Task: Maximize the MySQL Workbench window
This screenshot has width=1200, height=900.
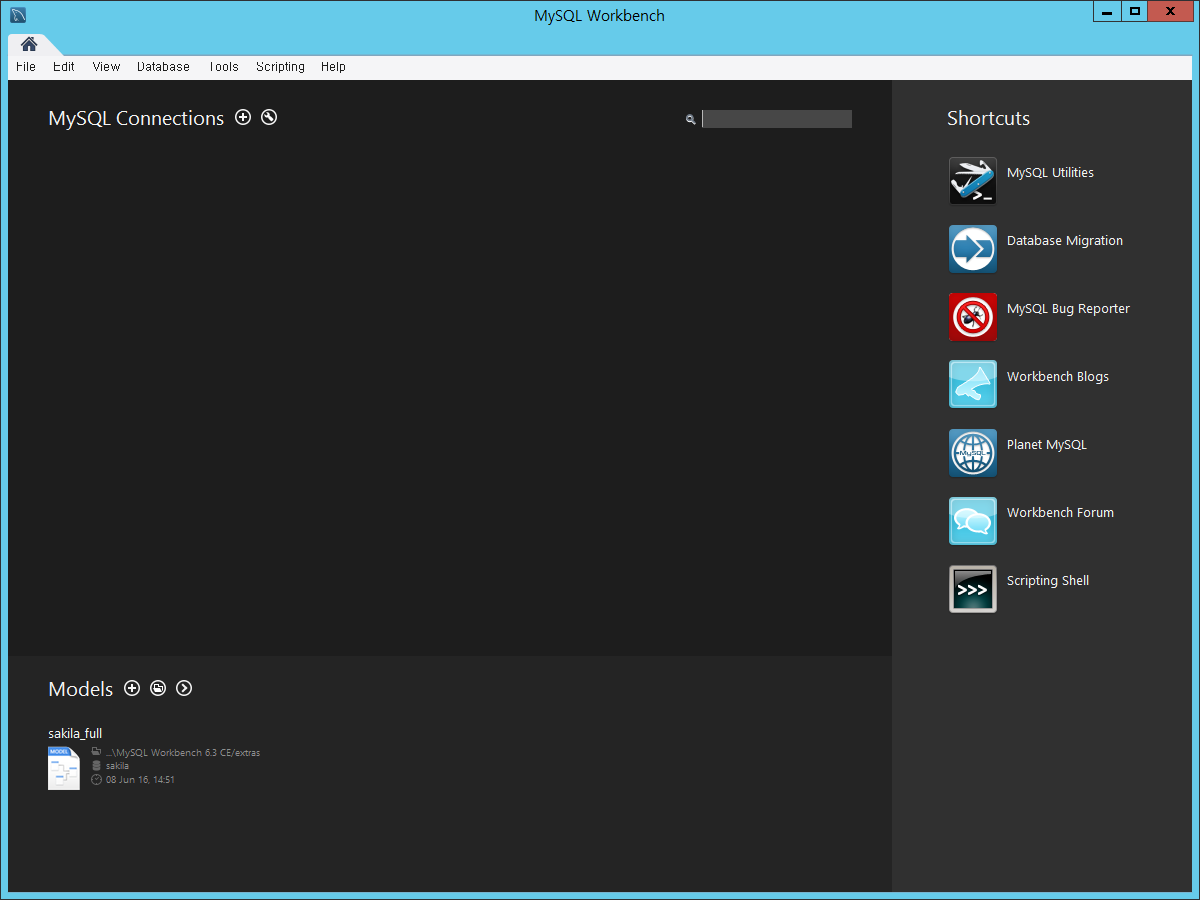Action: click(x=1134, y=12)
